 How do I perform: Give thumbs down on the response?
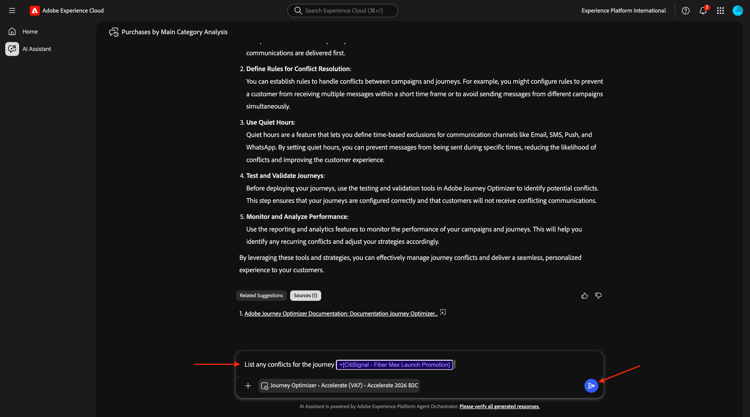pyautogui.click(x=598, y=296)
